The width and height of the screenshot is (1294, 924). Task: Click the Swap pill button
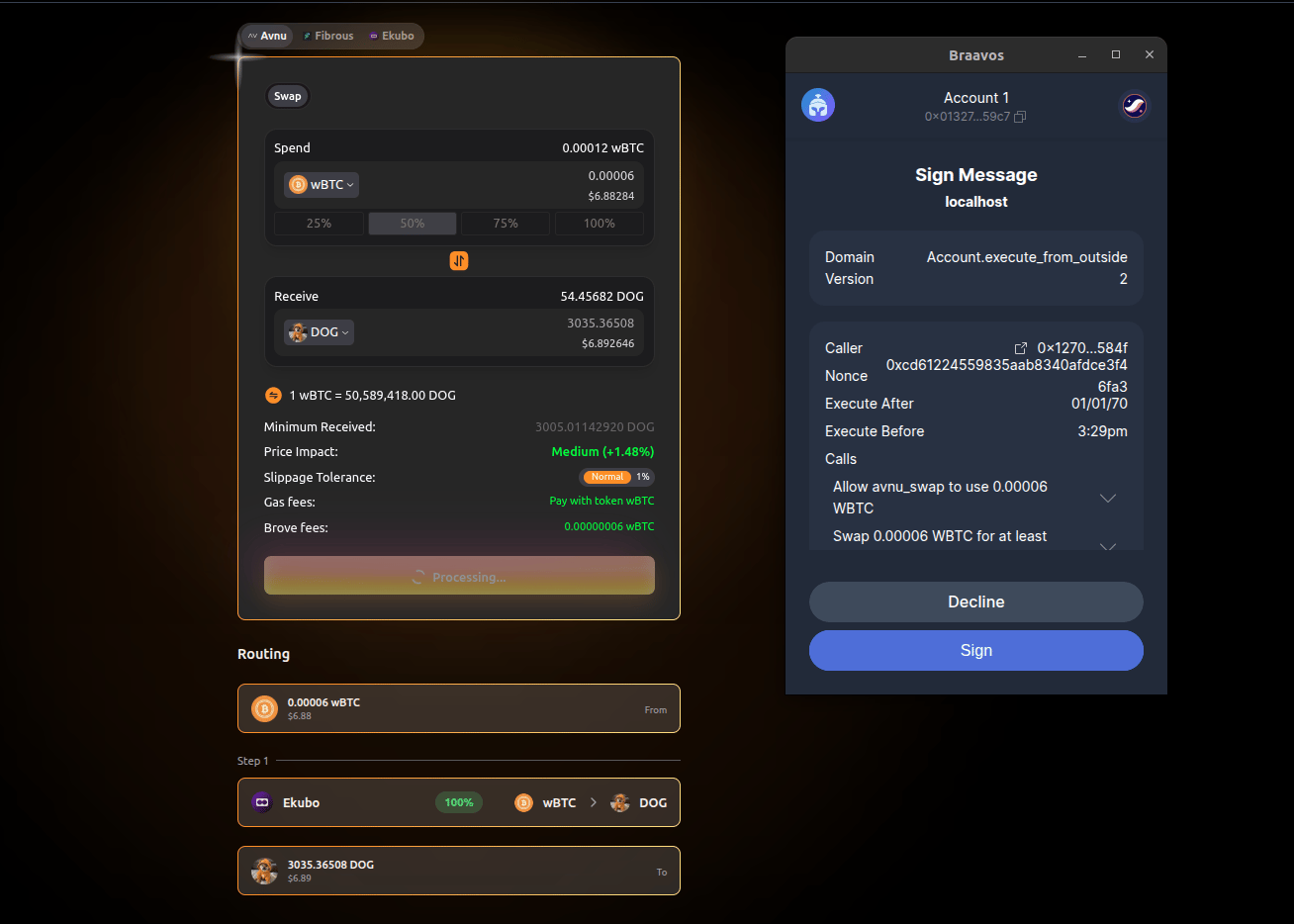pyautogui.click(x=288, y=96)
